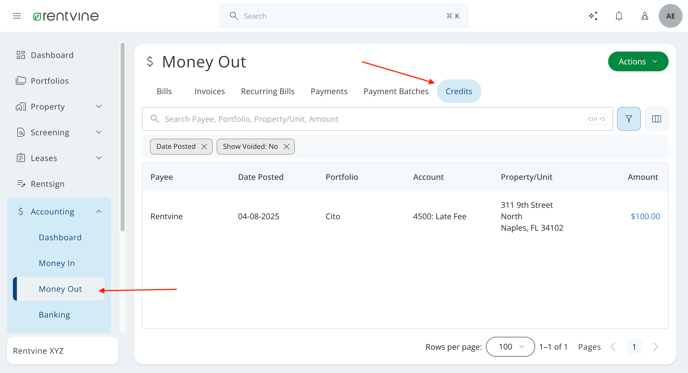Expand the Screening sidebar section
Screen dimensions: 688x373
point(59,133)
